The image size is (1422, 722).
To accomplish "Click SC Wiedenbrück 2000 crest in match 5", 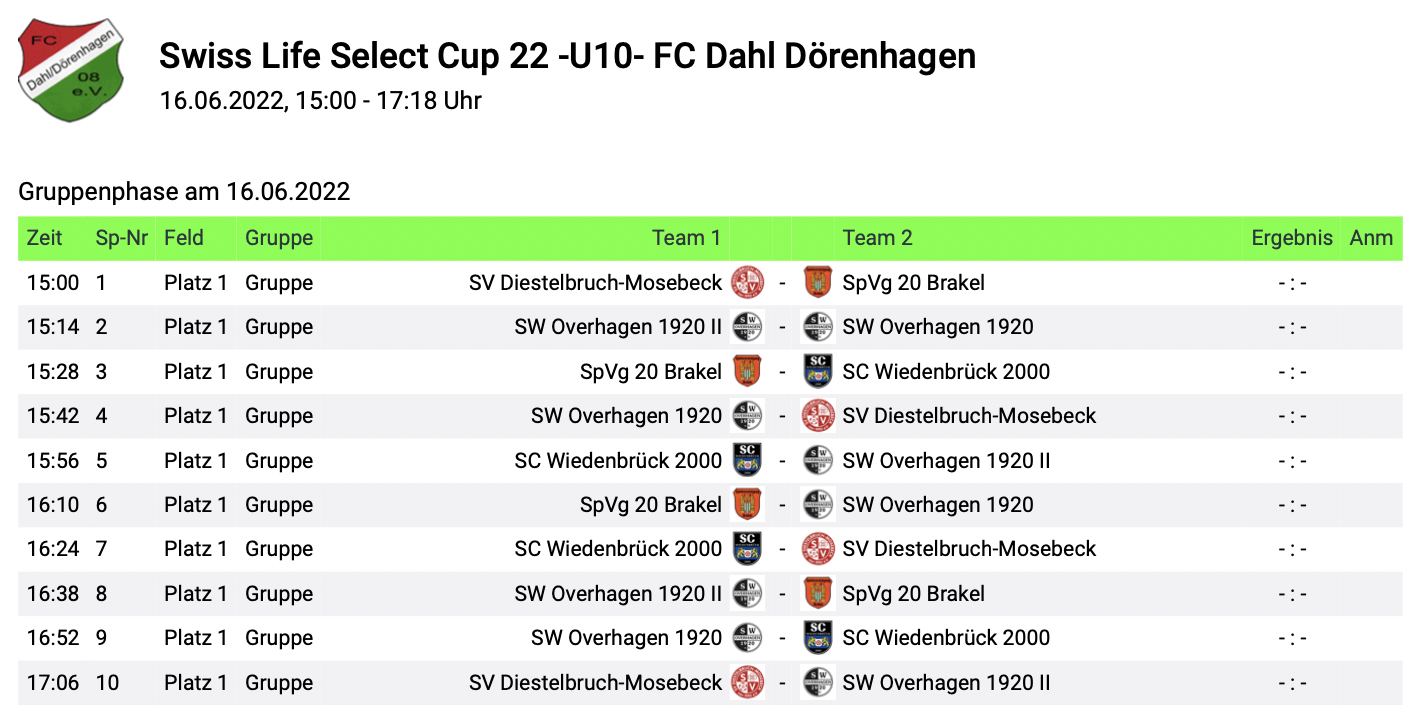I will coord(747,461).
